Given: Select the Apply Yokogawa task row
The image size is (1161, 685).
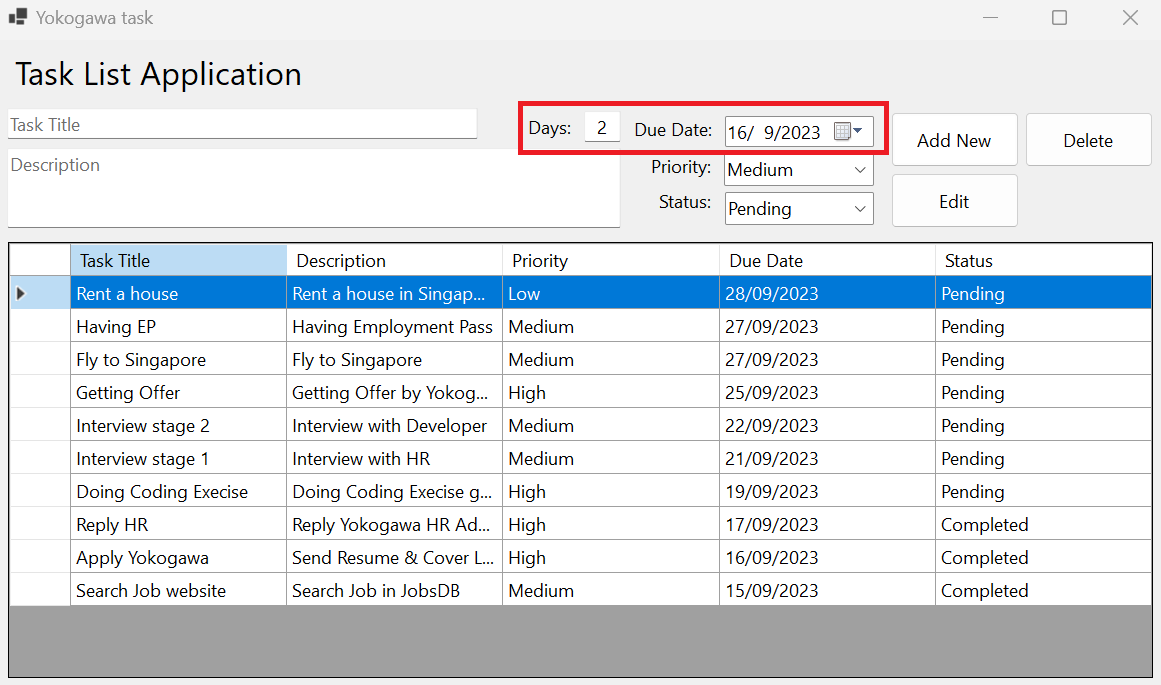Looking at the screenshot, I should tap(178, 557).
